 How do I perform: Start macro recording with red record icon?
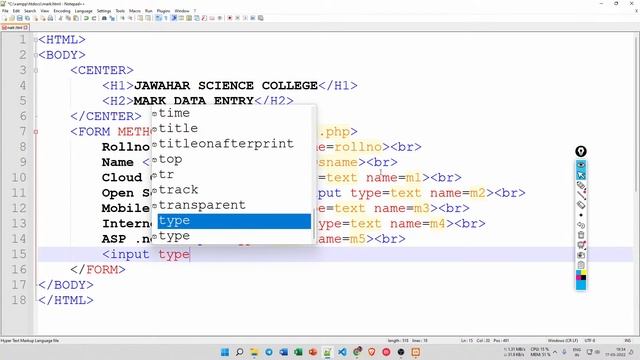pos(229,18)
